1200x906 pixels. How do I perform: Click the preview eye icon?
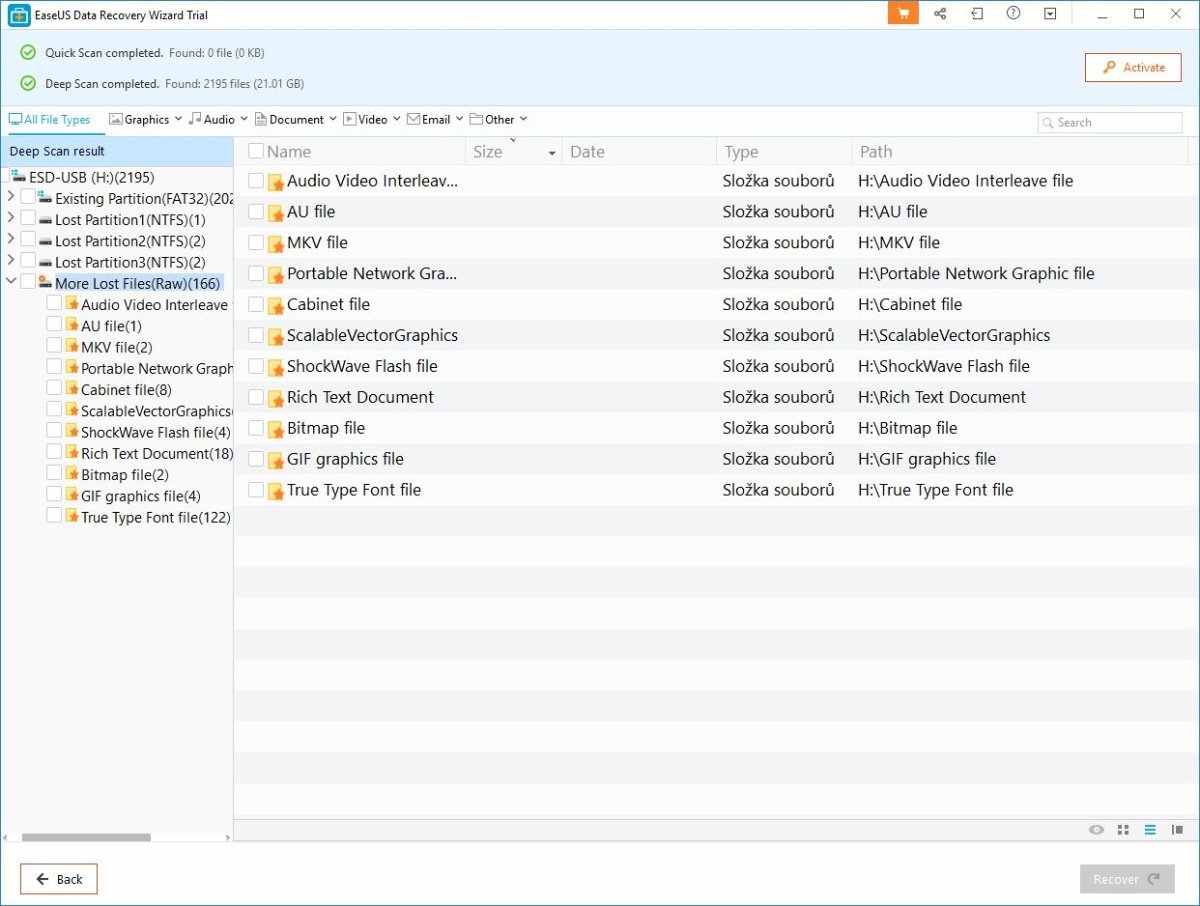coord(1097,830)
